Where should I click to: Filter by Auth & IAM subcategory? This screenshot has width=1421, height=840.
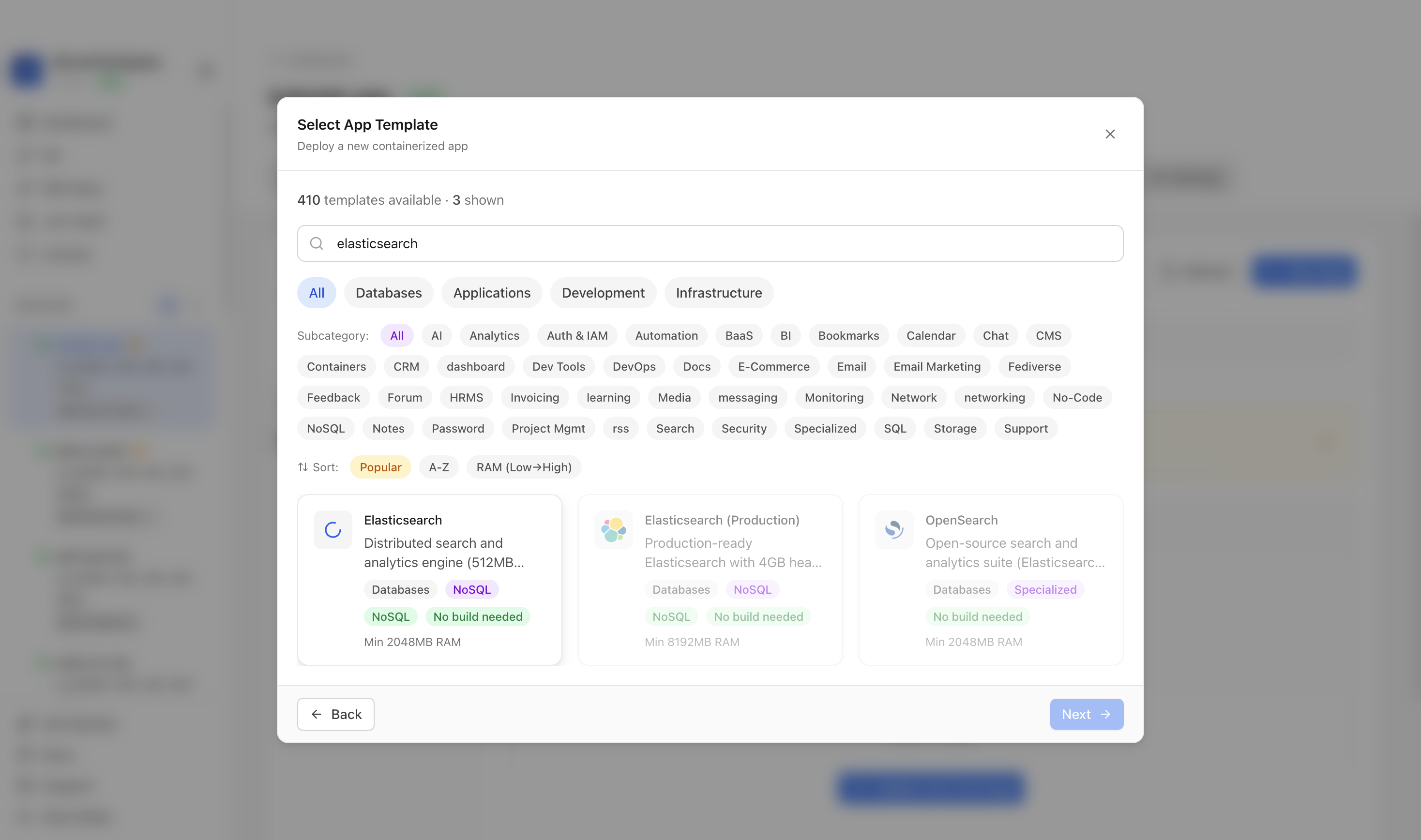point(577,336)
